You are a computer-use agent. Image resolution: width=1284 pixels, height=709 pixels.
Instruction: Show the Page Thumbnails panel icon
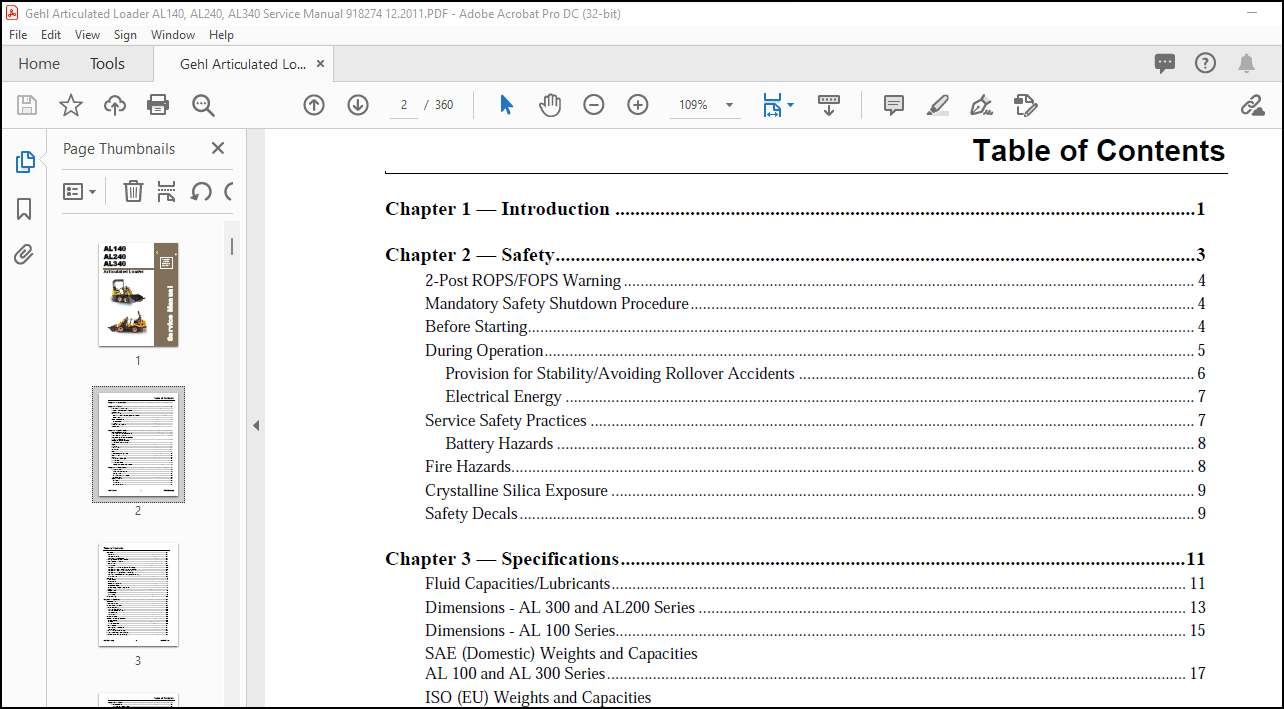pyautogui.click(x=25, y=162)
